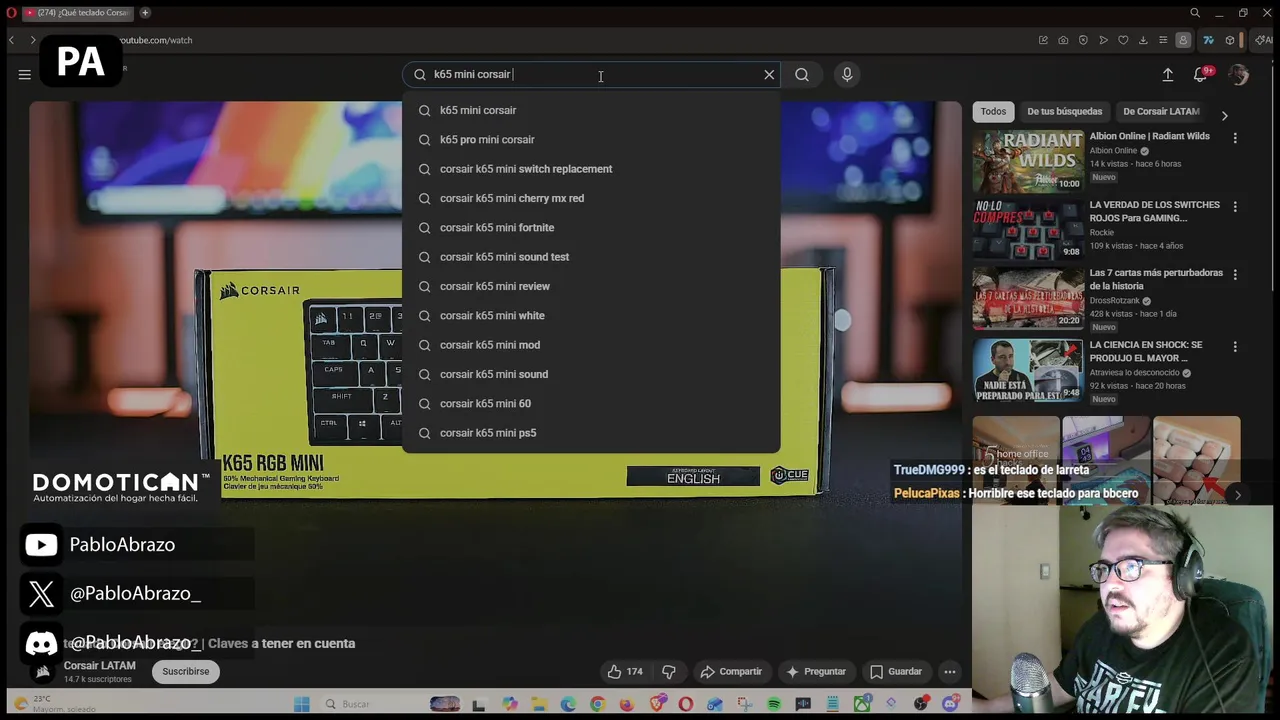Image resolution: width=1280 pixels, height=720 pixels.
Task: Open Opera's downloads icon
Action: 1143,40
